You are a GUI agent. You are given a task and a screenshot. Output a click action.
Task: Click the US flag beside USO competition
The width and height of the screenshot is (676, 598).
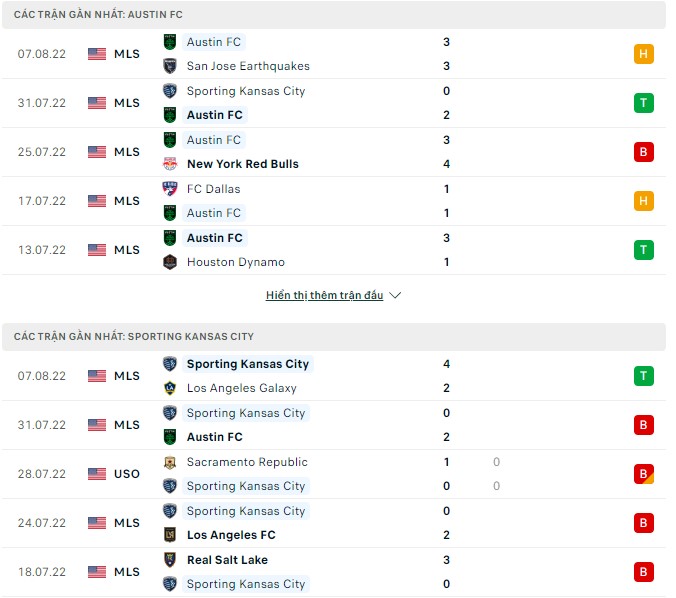(96, 474)
